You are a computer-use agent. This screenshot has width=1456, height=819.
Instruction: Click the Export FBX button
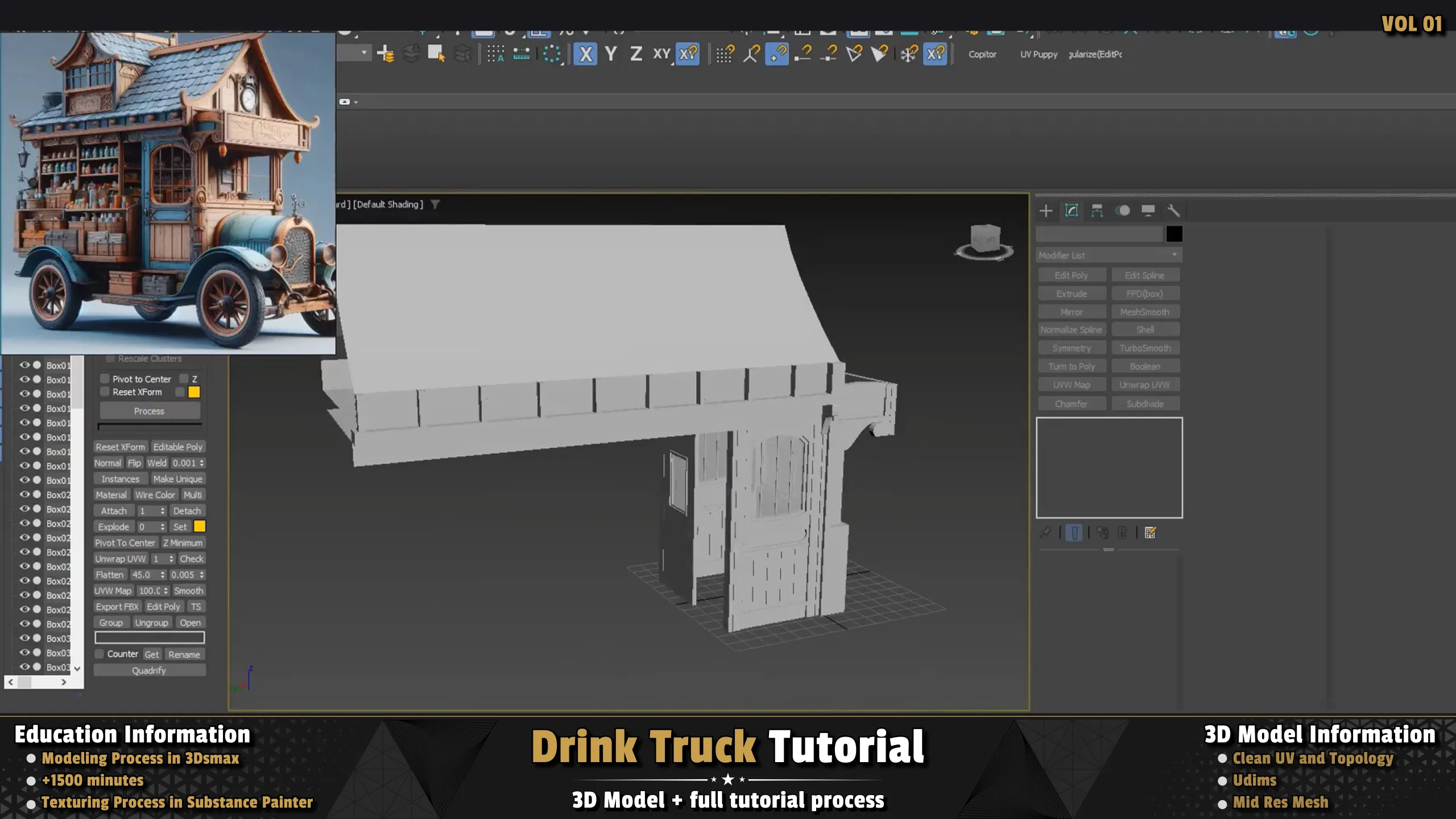click(117, 607)
